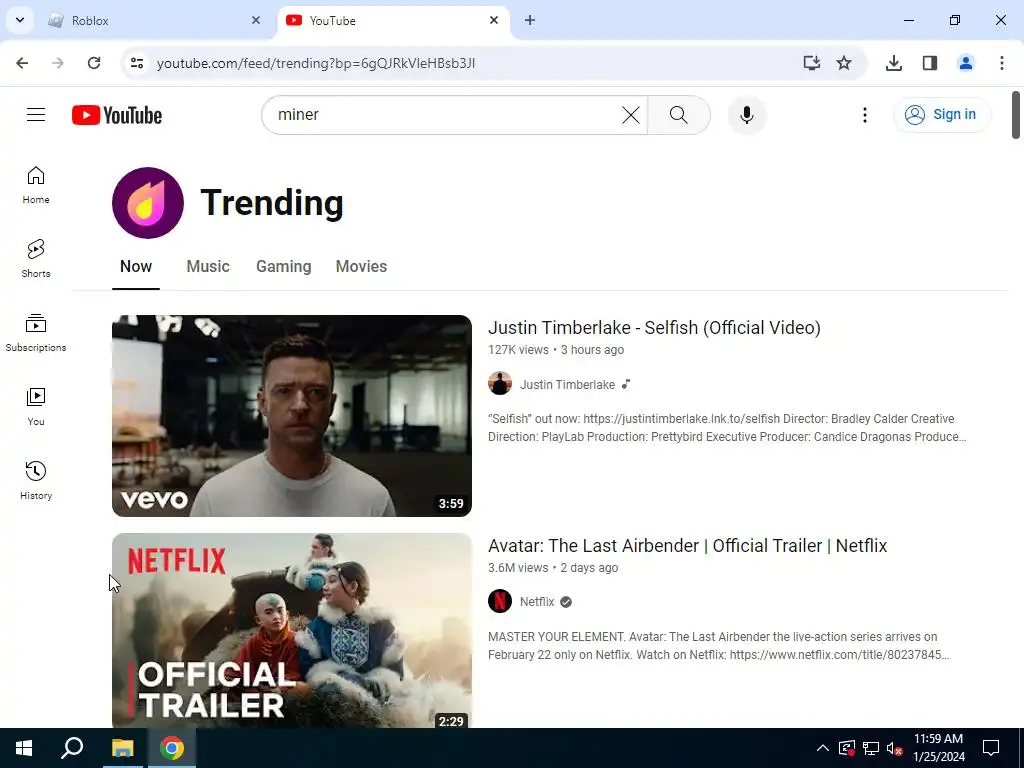The height and width of the screenshot is (768, 1024).
Task: Open the Justin Timberlake channel name
Action: coord(568,385)
